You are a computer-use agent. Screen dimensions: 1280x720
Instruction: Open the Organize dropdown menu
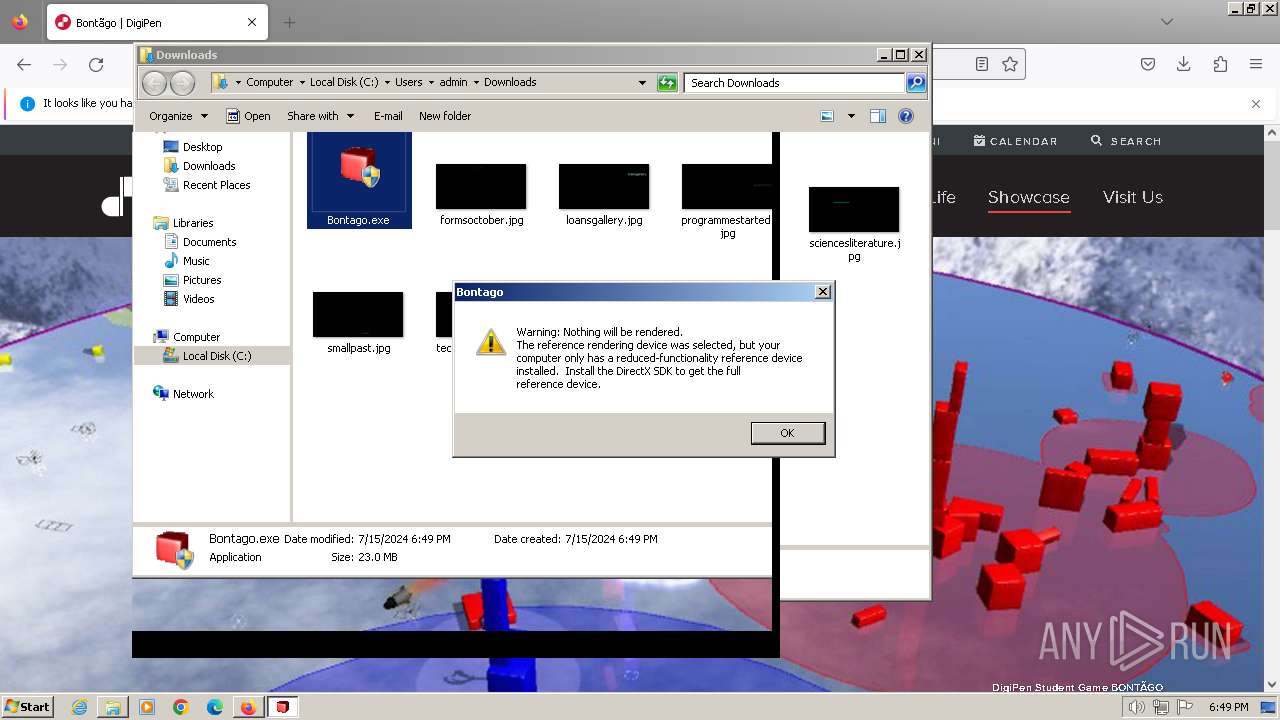click(178, 116)
